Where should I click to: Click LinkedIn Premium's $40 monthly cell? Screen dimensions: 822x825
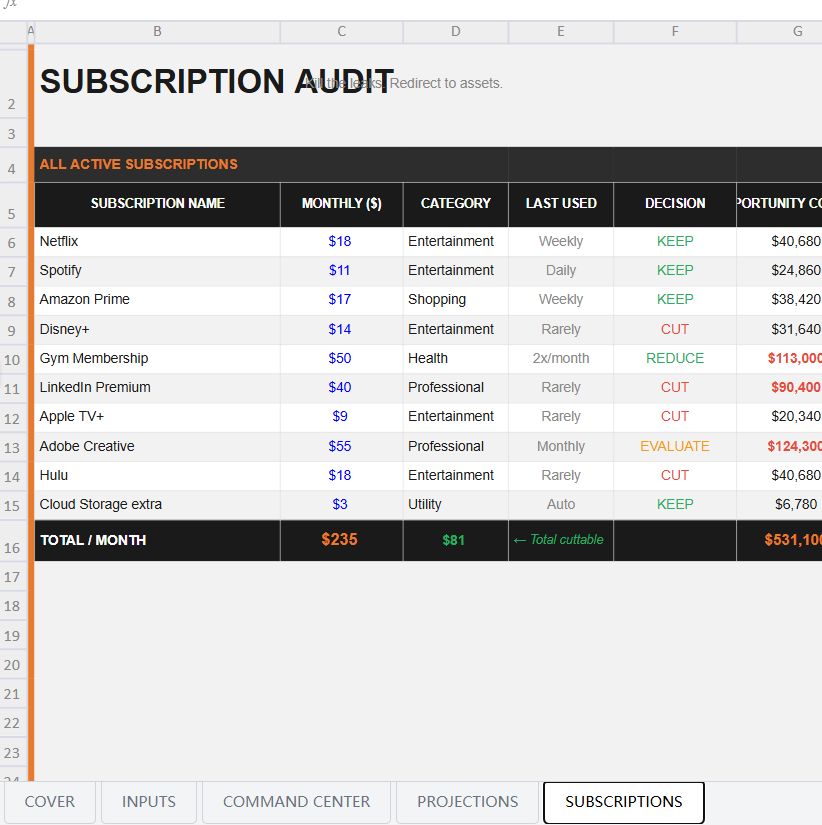[342, 387]
